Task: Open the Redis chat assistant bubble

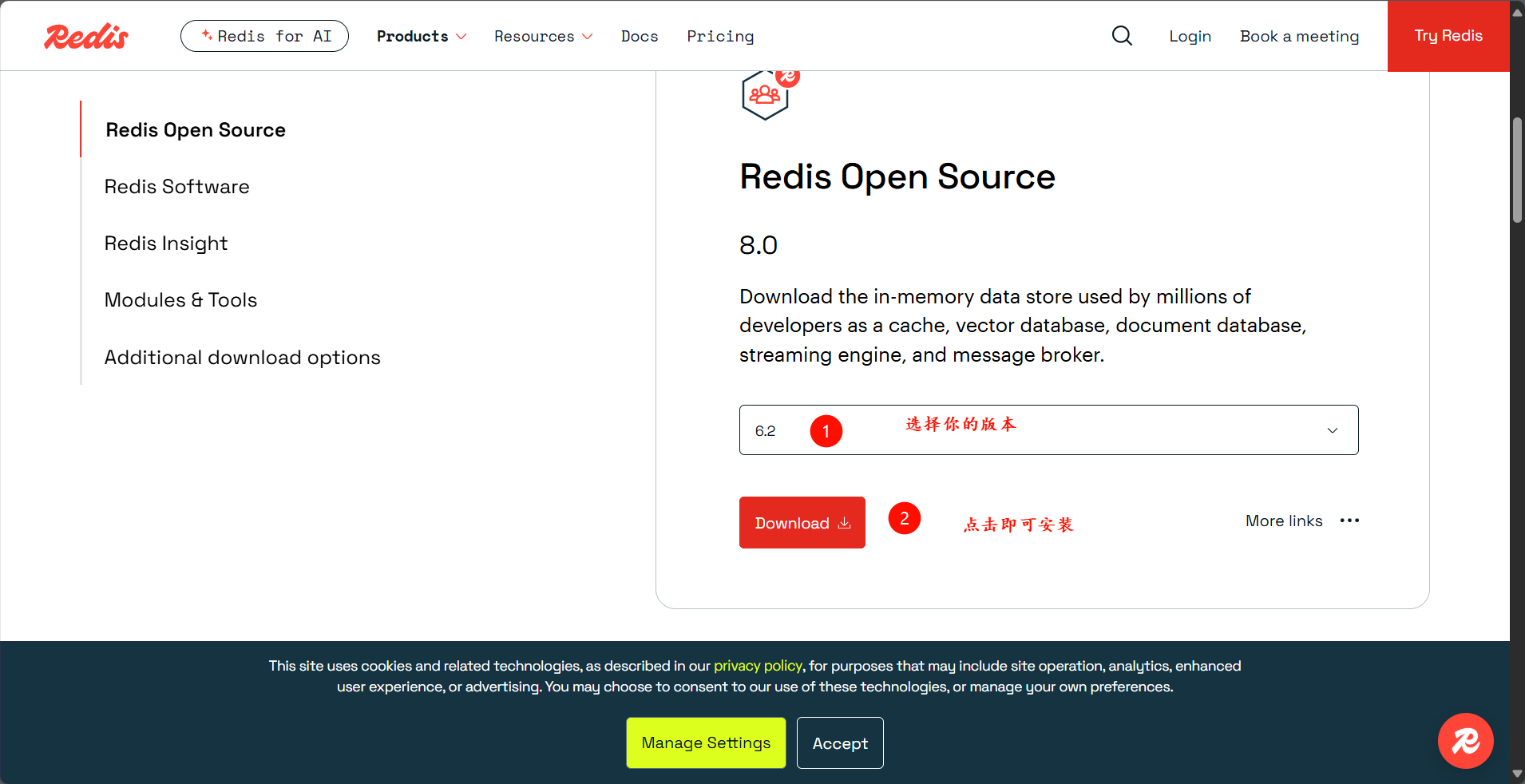Action: (x=1465, y=741)
